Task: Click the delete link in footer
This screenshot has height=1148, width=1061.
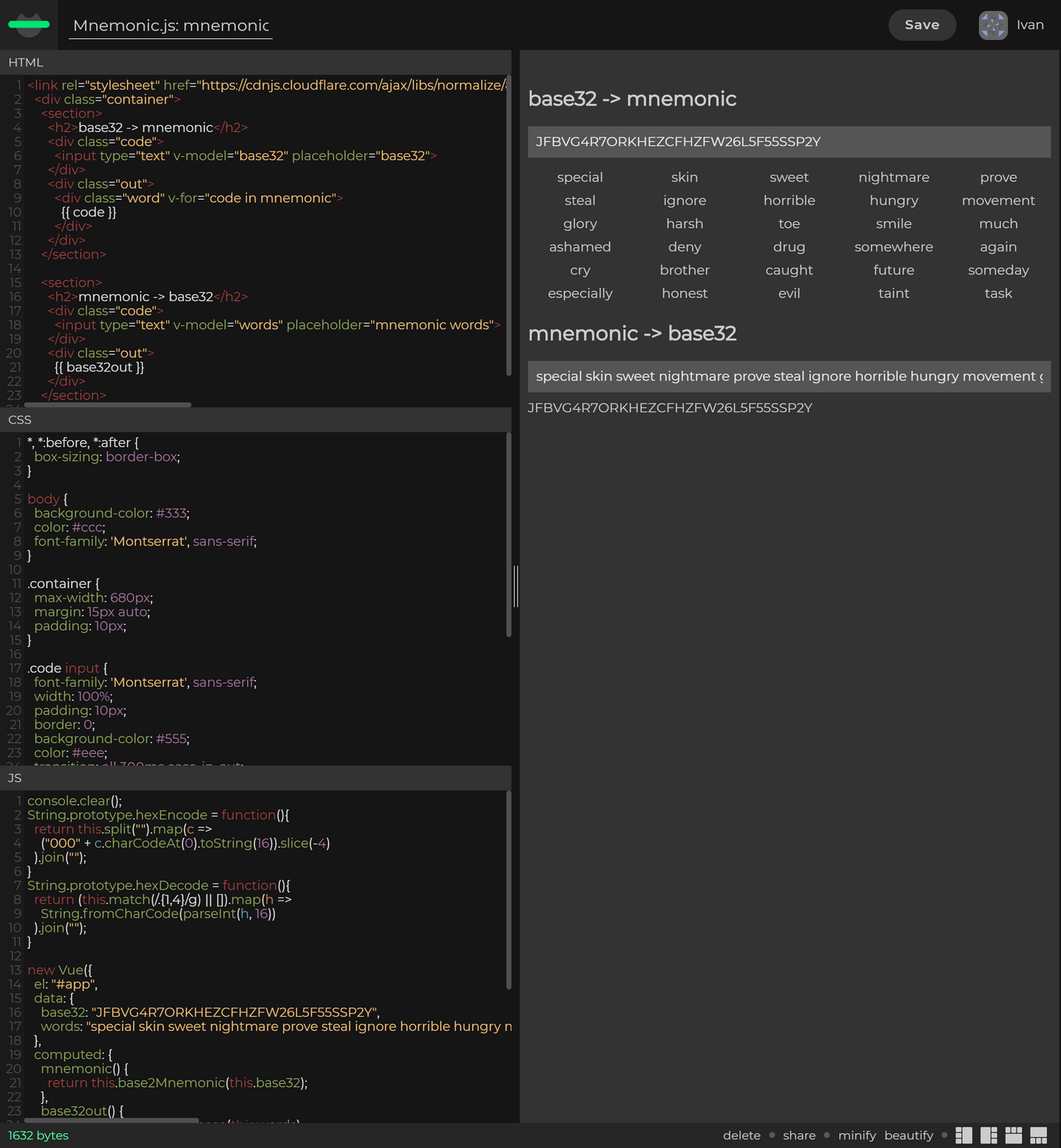Action: click(741, 1136)
